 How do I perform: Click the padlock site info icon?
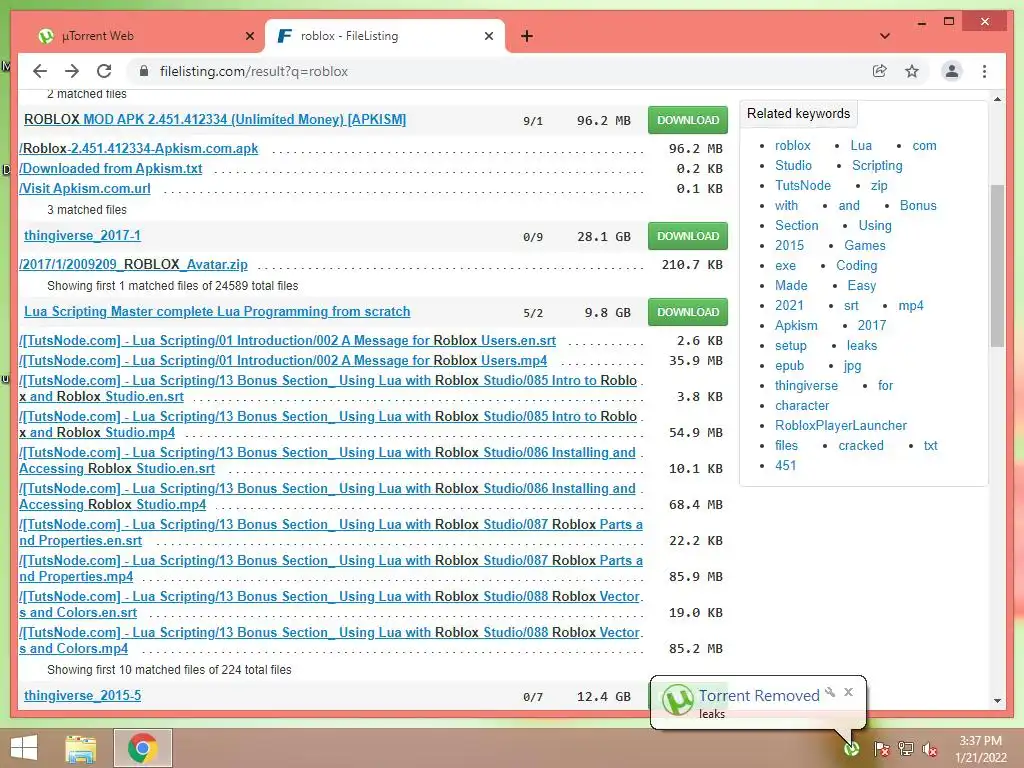[144, 71]
